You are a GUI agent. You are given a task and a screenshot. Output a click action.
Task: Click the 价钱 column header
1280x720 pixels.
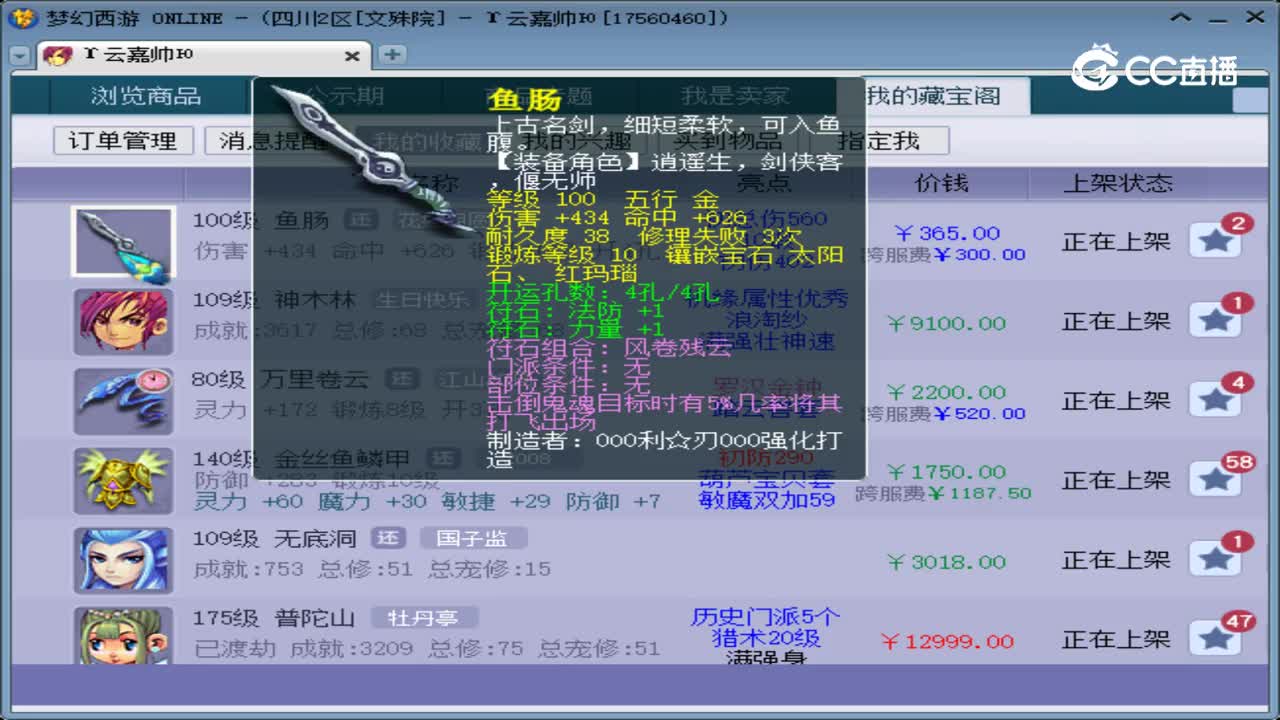(941, 183)
